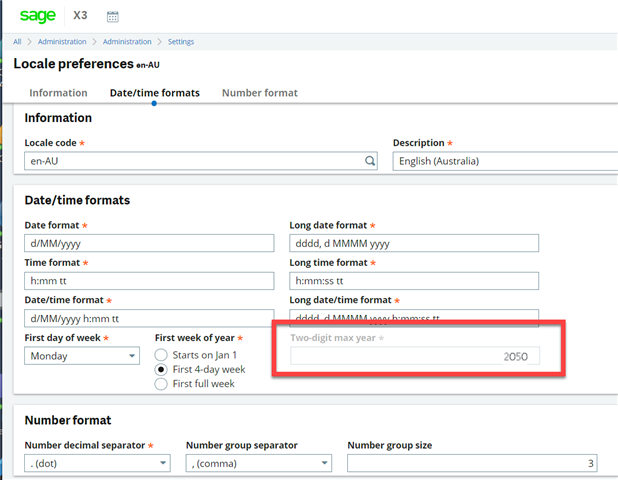The image size is (618, 480).
Task: Click the Locale code search magnifier
Action: (370, 161)
